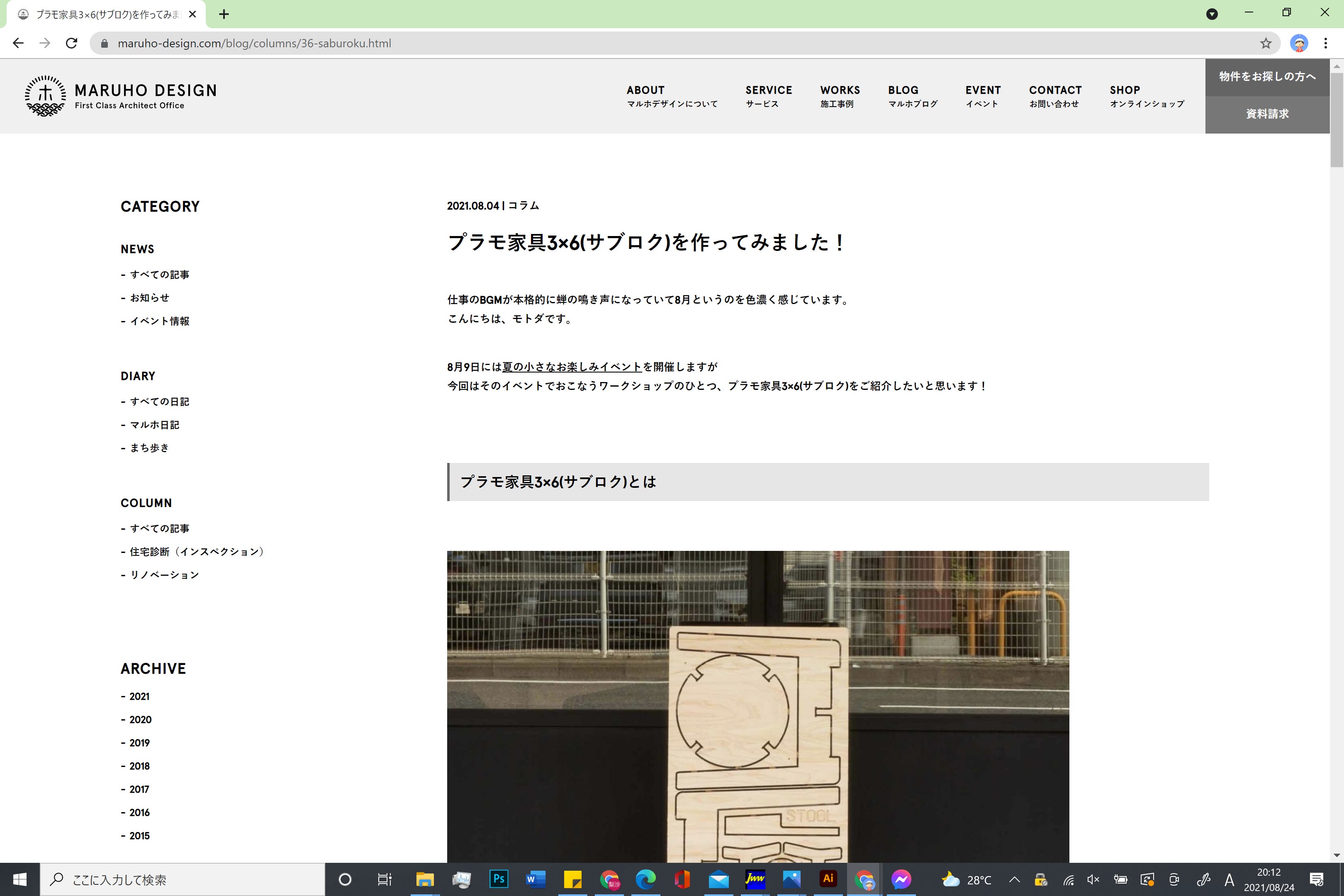Reload the page with the refresh icon
1344x896 pixels.
pyautogui.click(x=71, y=44)
